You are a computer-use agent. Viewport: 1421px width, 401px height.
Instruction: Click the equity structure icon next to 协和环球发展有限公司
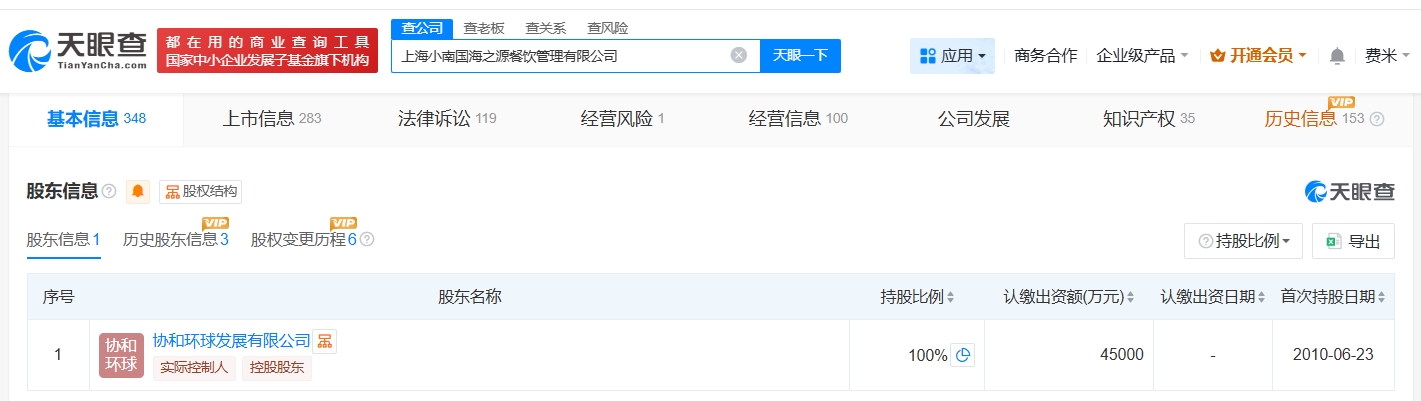(x=325, y=342)
